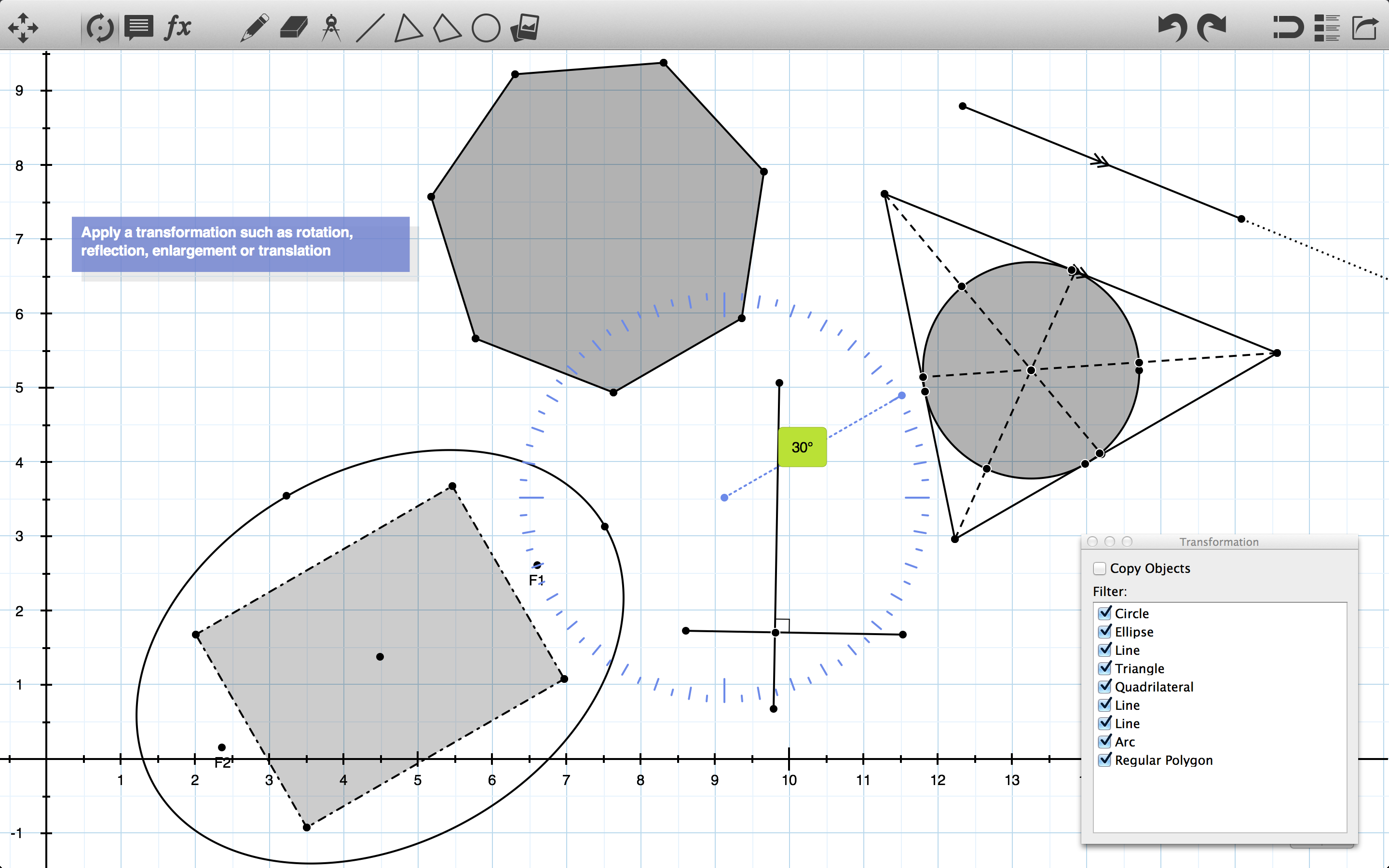1389x868 pixels.
Task: Click the topmost vertex of the heptagon
Action: [x=664, y=63]
